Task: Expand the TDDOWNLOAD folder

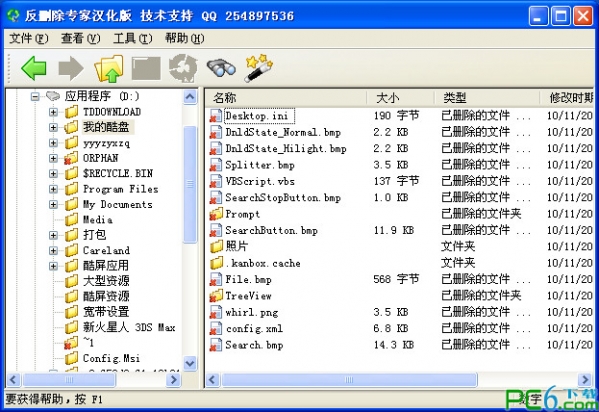Action: 53,112
